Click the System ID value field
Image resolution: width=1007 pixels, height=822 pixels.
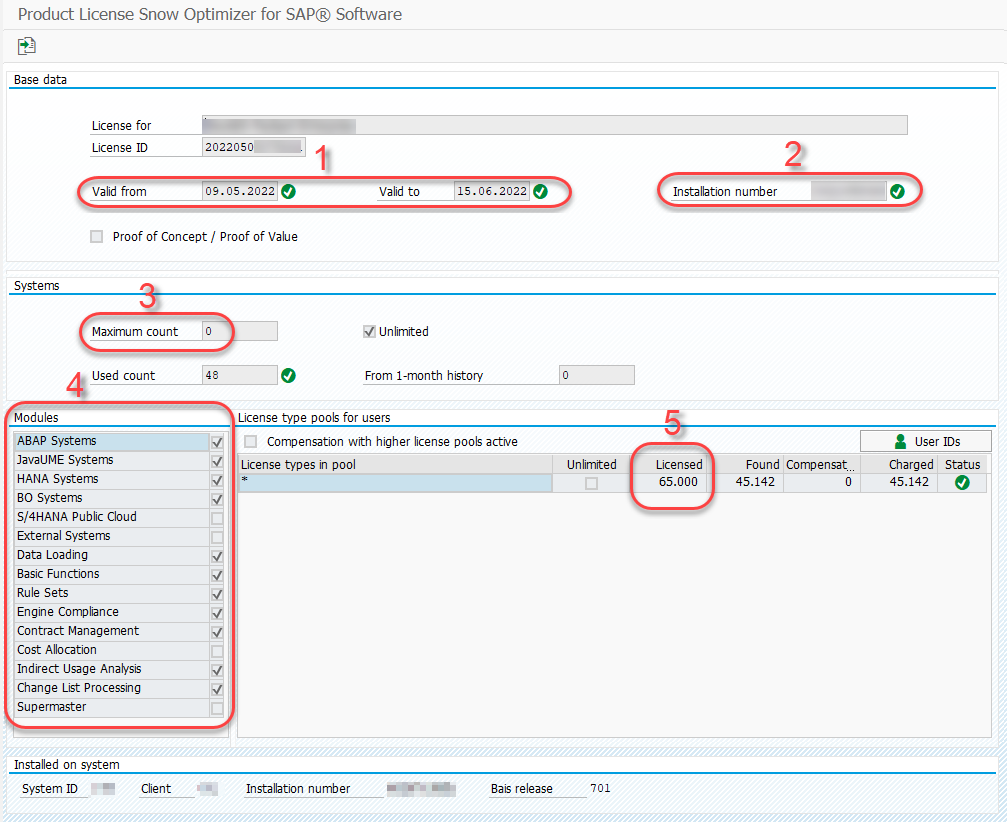[103, 789]
